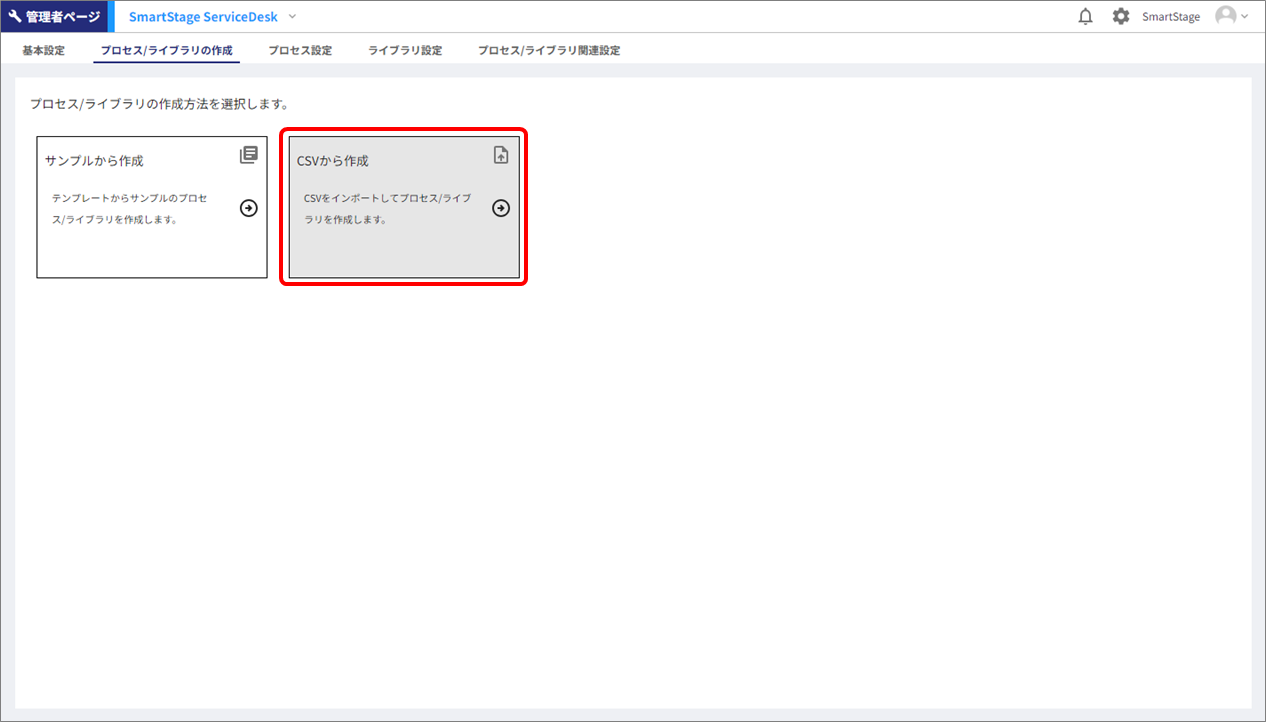The height and width of the screenshot is (722, 1266).
Task: Click the file upload icon on CSVから作成 card
Action: [x=501, y=155]
